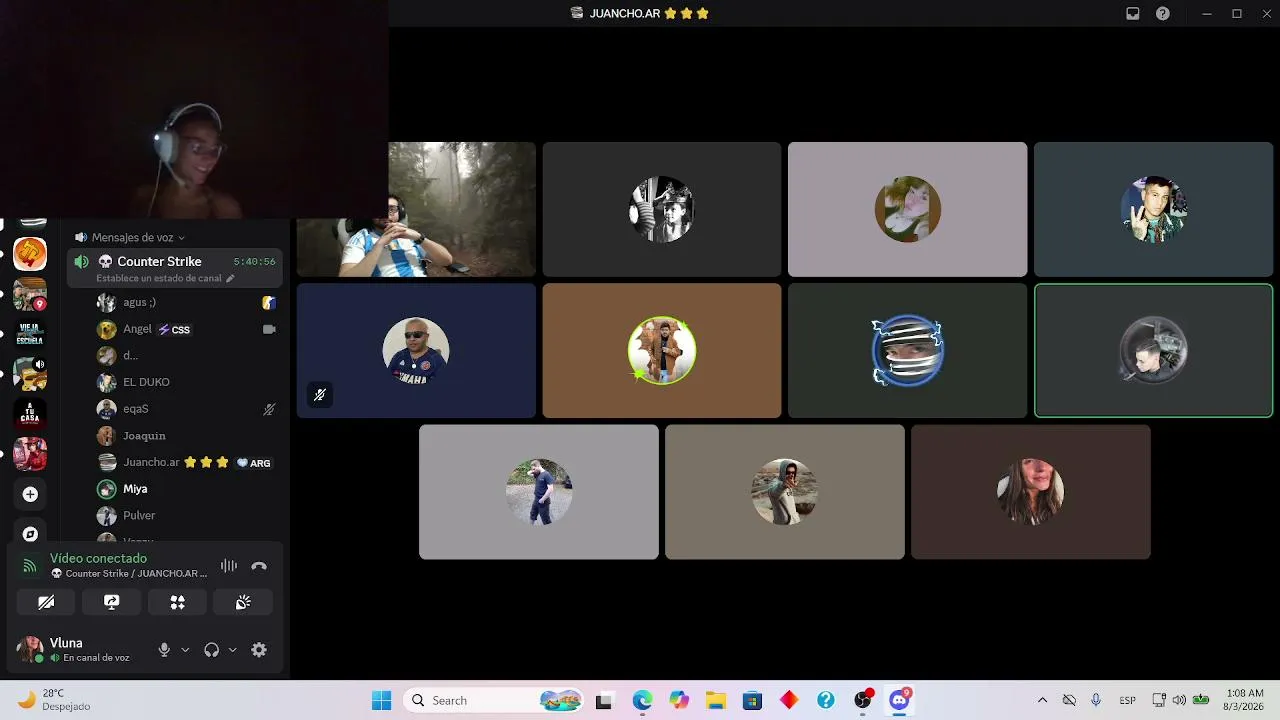This screenshot has width=1280, height=720.
Task: Deafen audio with the headphones button
Action: point(211,650)
